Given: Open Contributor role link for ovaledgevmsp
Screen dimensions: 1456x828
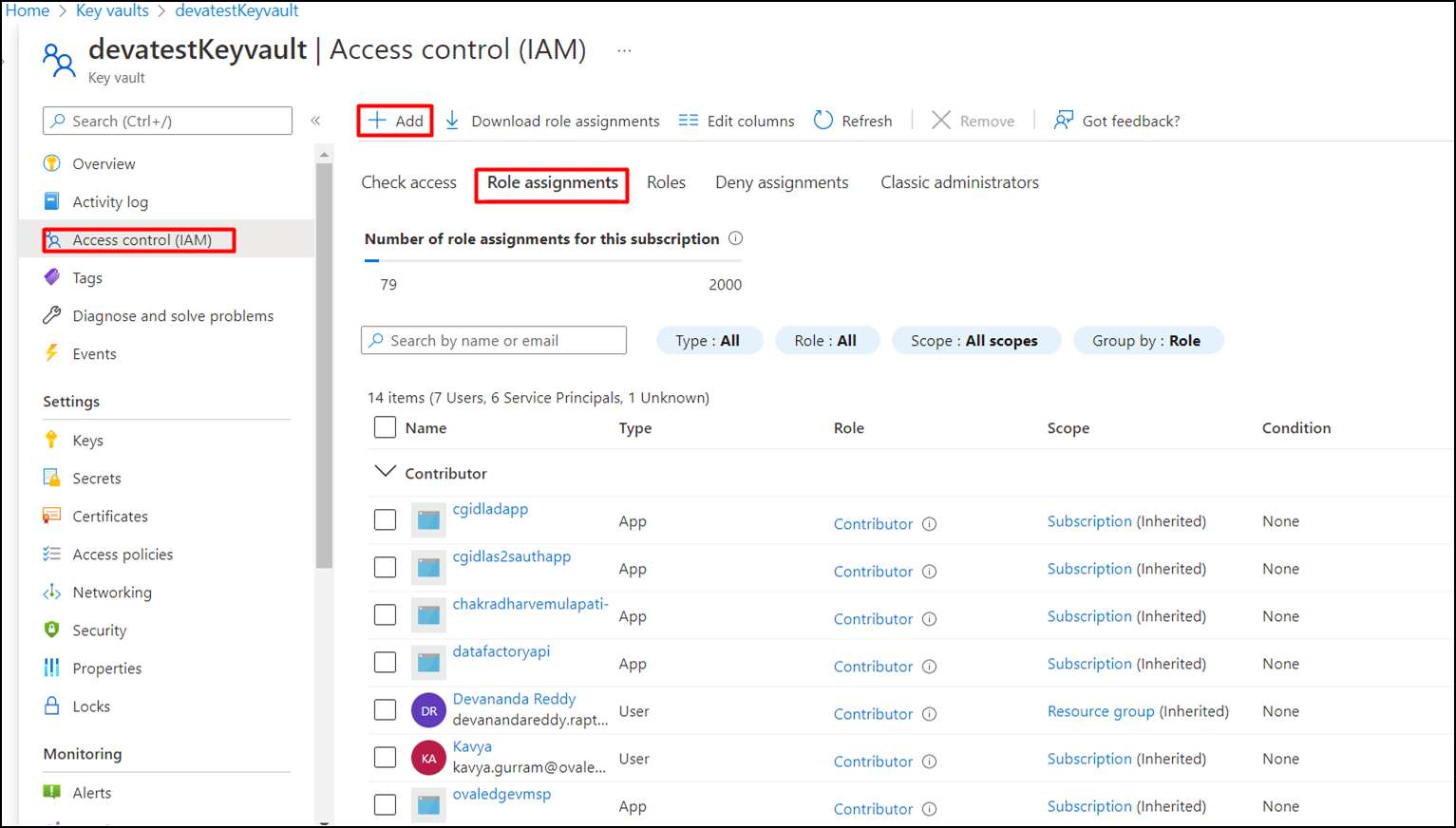Looking at the screenshot, I should click(x=873, y=809).
